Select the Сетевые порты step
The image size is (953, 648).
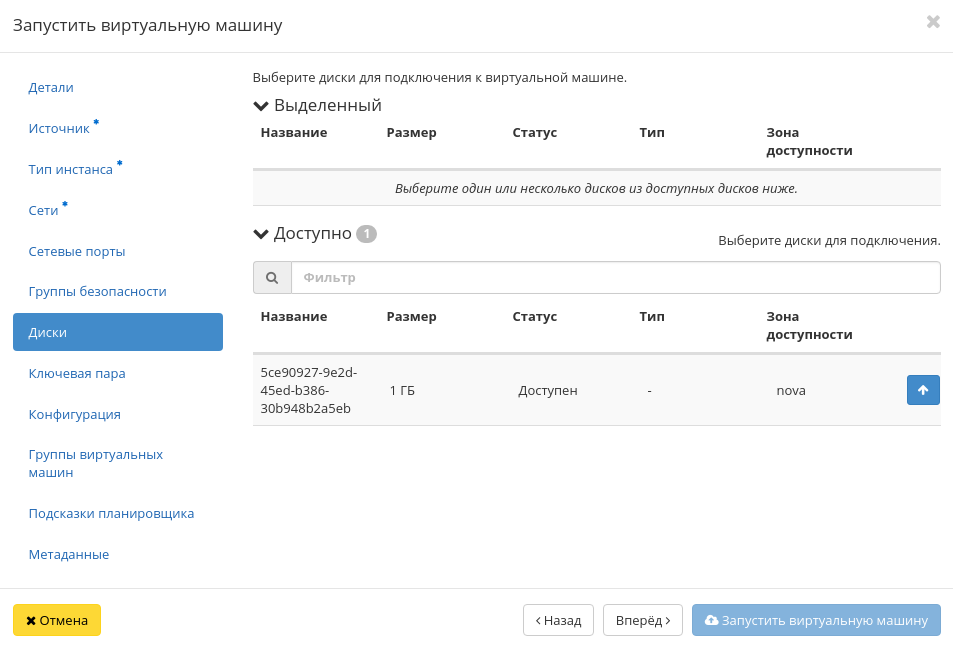tap(77, 251)
